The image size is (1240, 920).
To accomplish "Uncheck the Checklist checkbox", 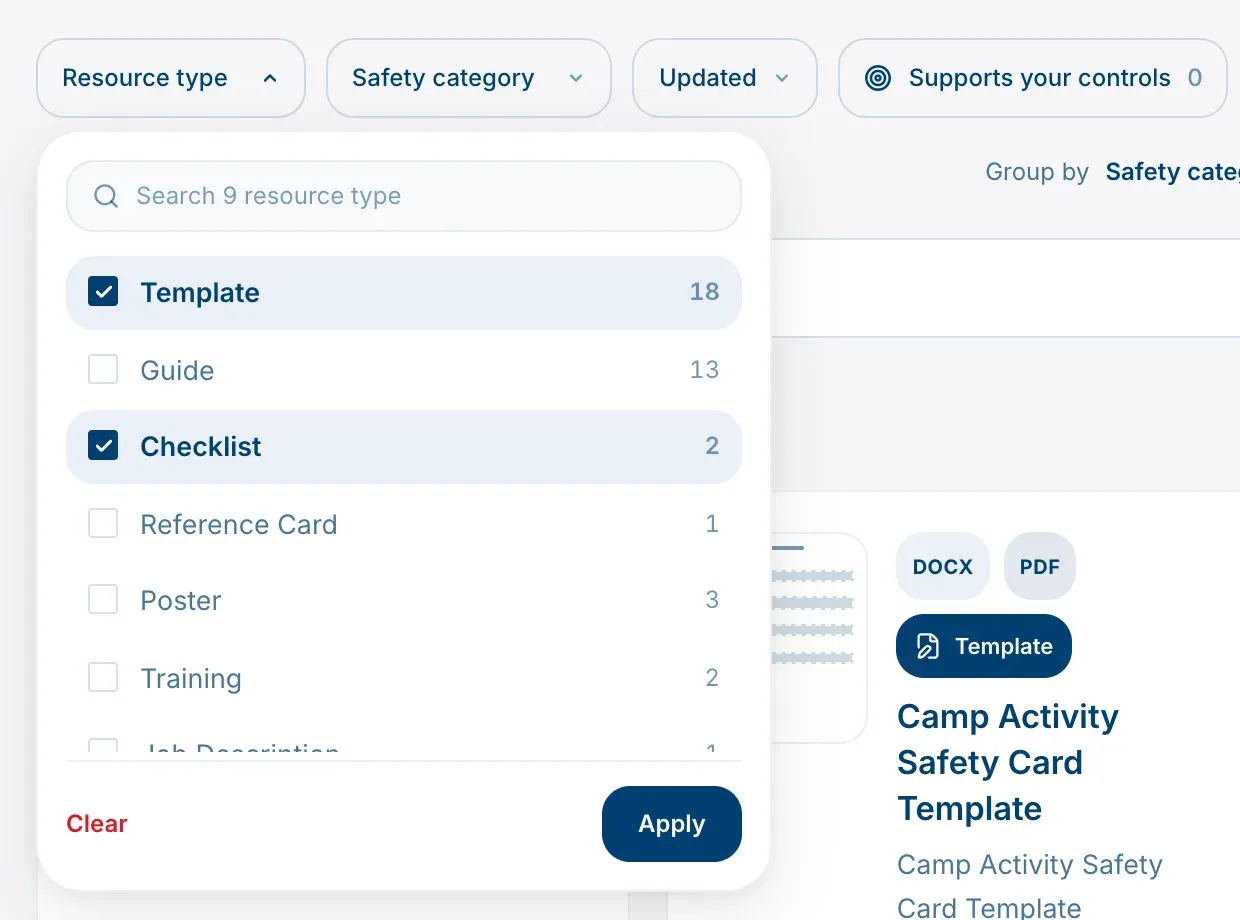I will pos(103,446).
